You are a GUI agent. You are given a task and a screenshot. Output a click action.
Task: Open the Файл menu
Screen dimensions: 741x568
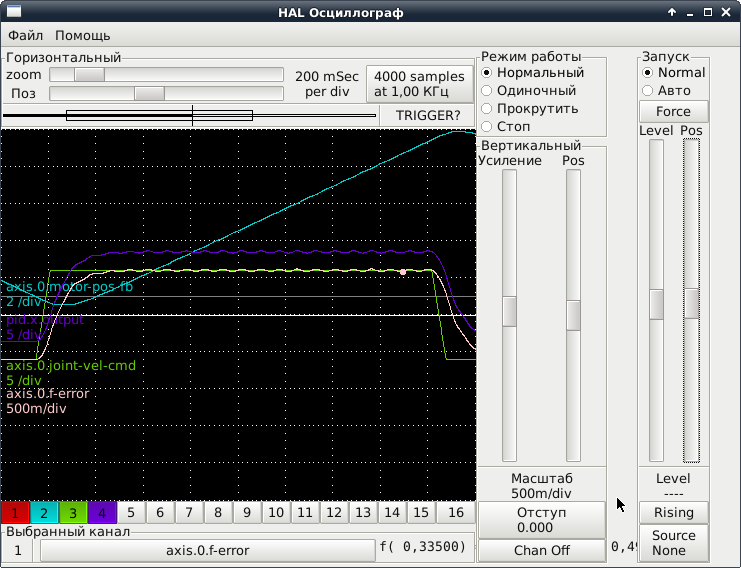[x=26, y=35]
